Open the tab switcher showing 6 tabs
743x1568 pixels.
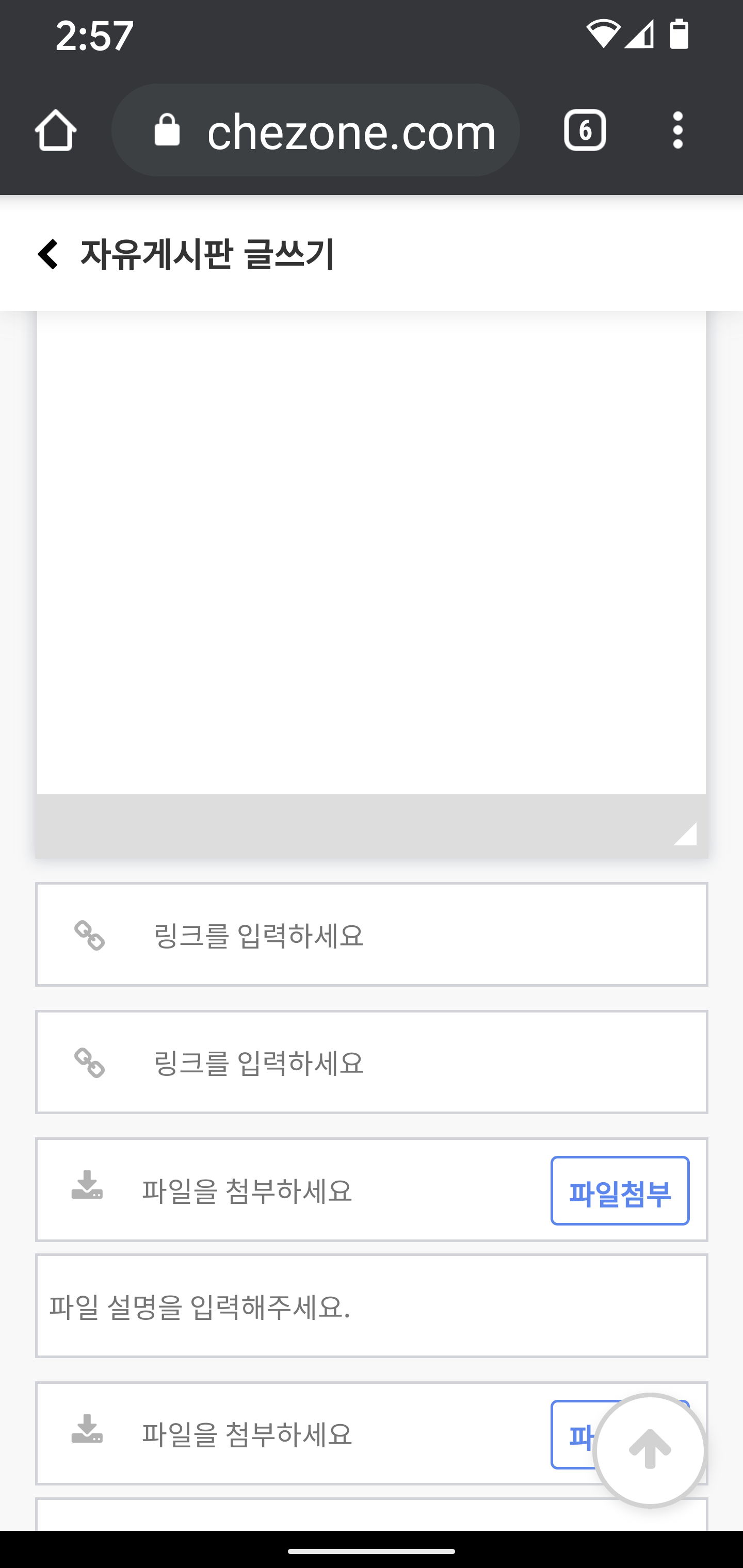click(x=585, y=130)
